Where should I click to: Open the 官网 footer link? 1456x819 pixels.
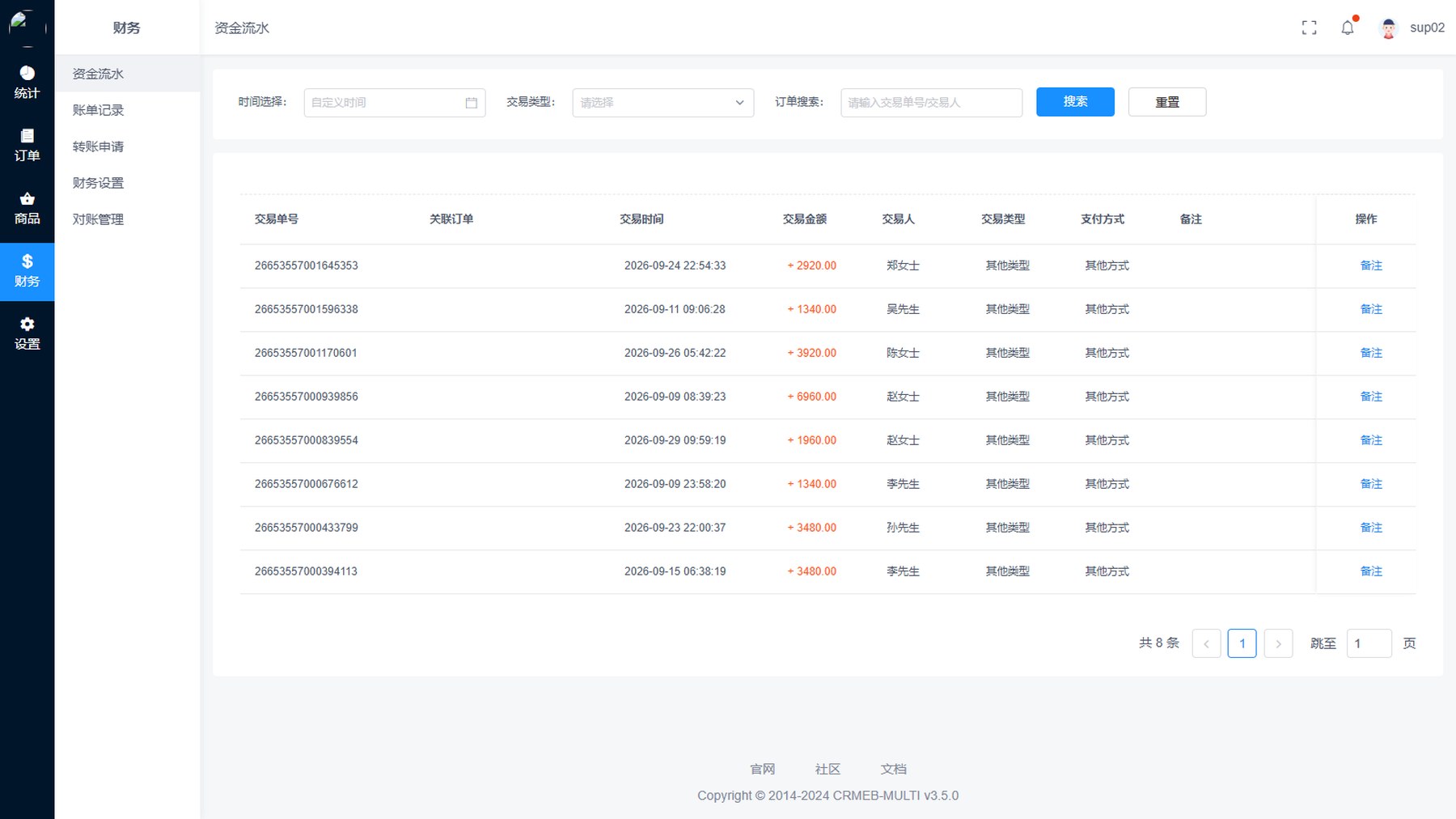coord(763,769)
